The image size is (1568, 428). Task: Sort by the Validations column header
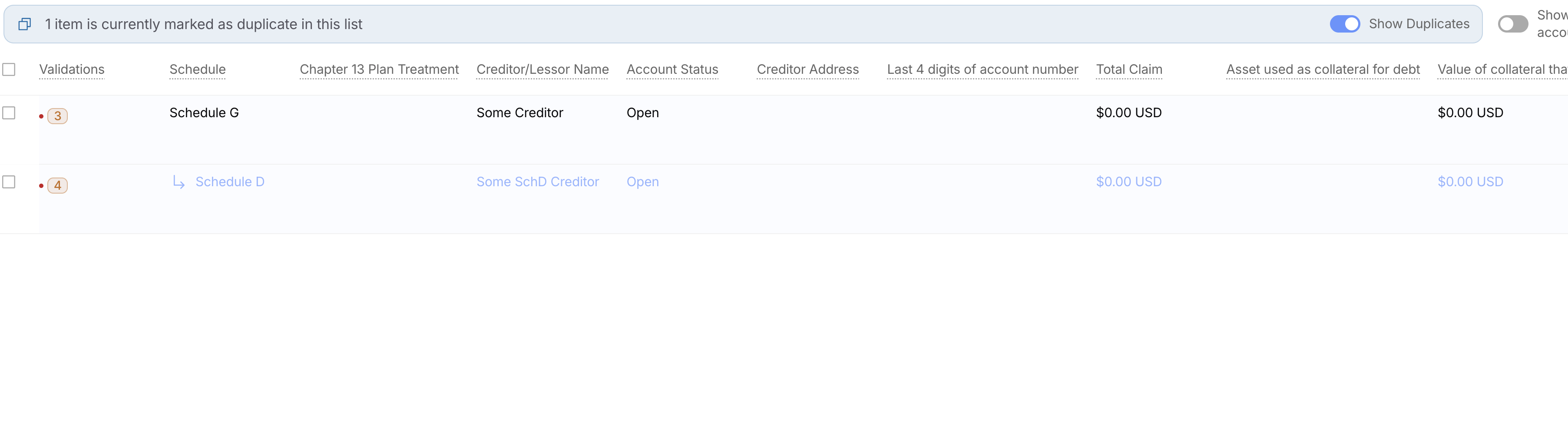pyautogui.click(x=72, y=69)
